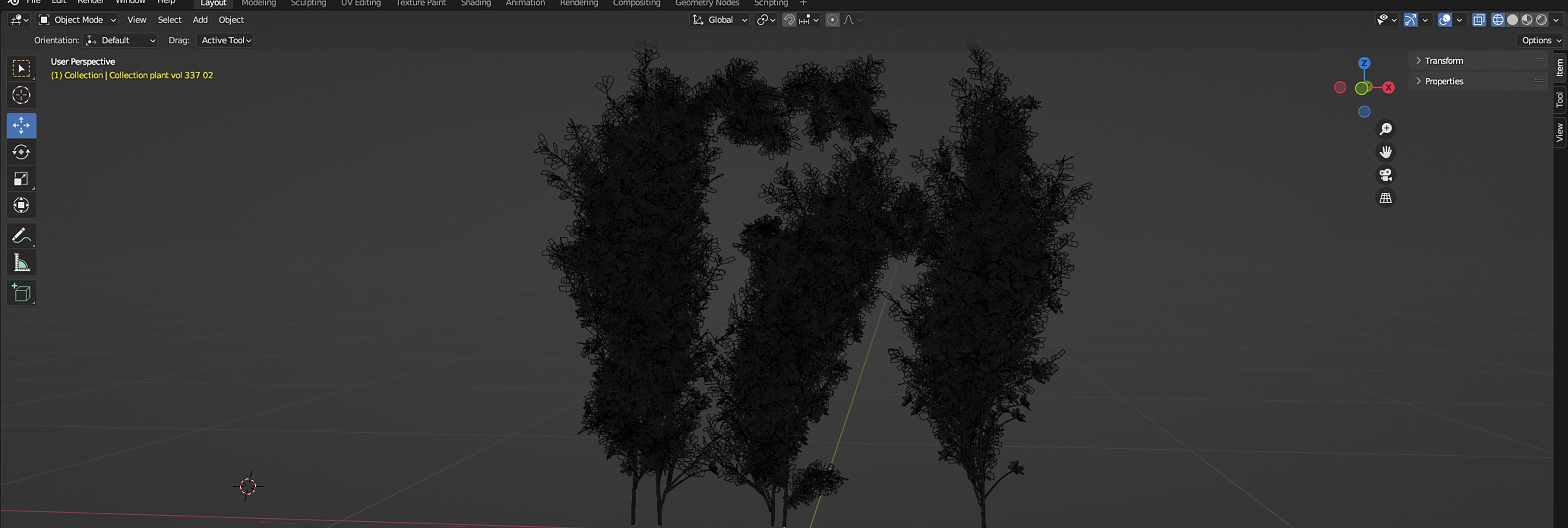Viewport: 1568px width, 528px height.
Task: Open the editor type selector icon
Action: tap(19, 20)
